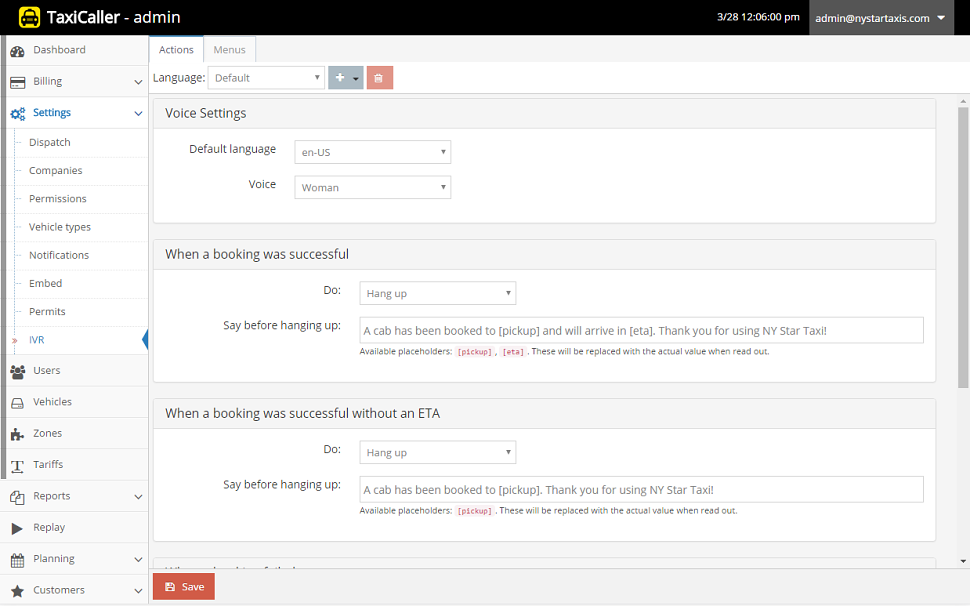Select the Tariffs sidebar icon
The image size is (970, 606).
pos(17,464)
